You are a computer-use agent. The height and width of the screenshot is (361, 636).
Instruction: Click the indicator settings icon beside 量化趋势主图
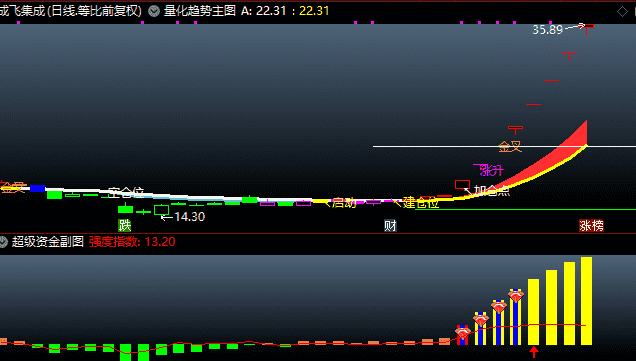point(154,11)
